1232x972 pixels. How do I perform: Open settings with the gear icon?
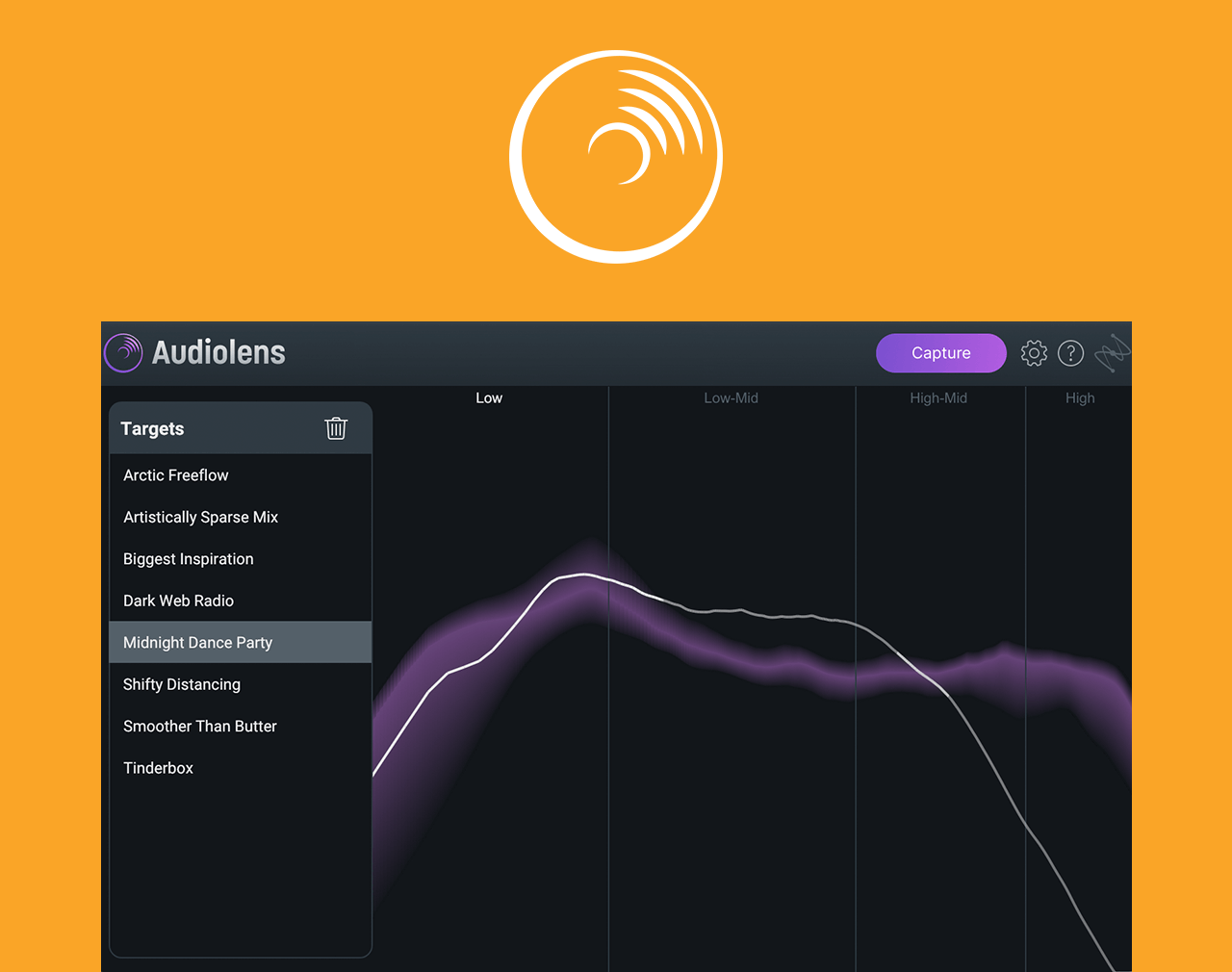tap(1034, 353)
